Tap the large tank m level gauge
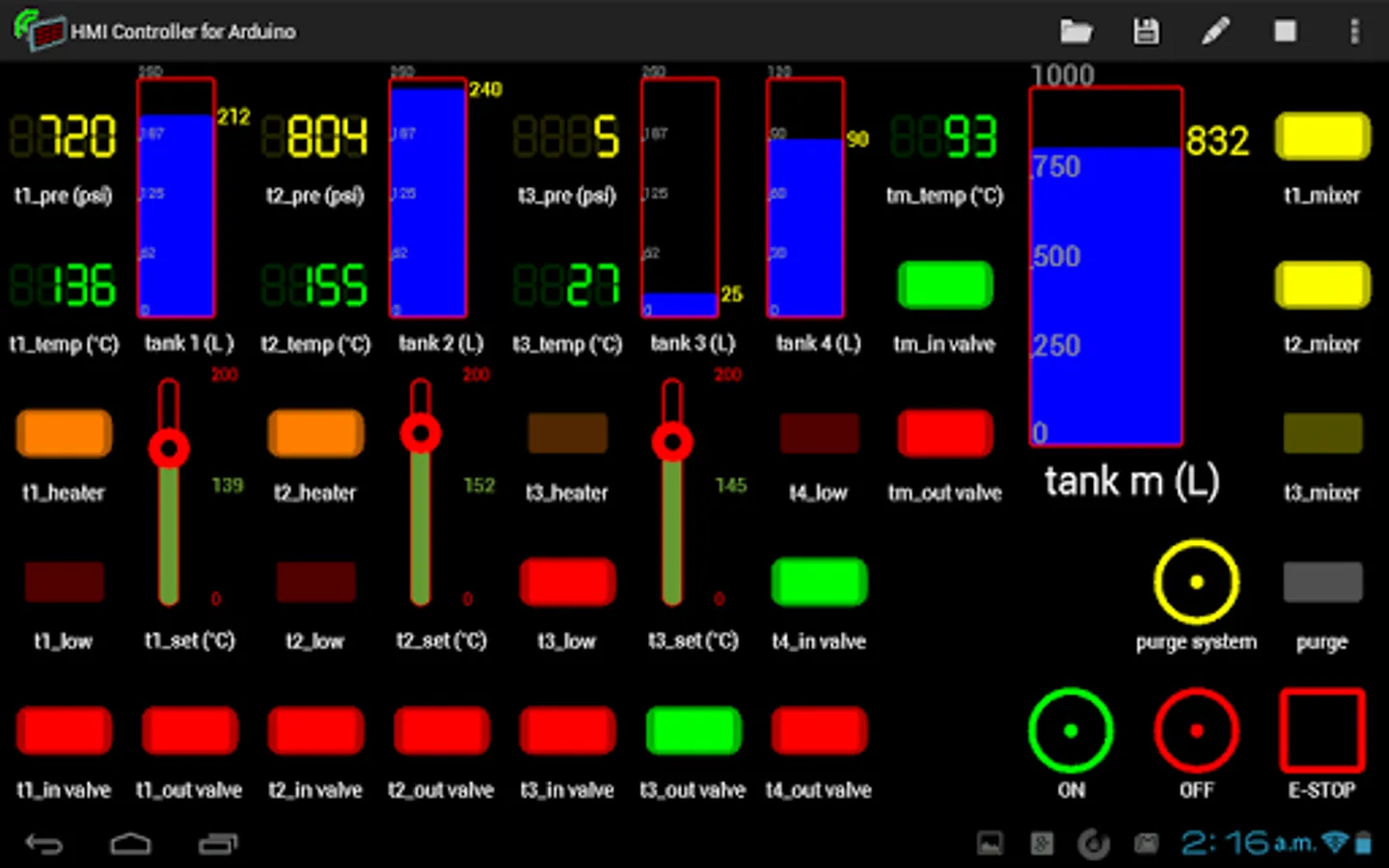Screen dimensions: 1389x868 [x=1106, y=266]
